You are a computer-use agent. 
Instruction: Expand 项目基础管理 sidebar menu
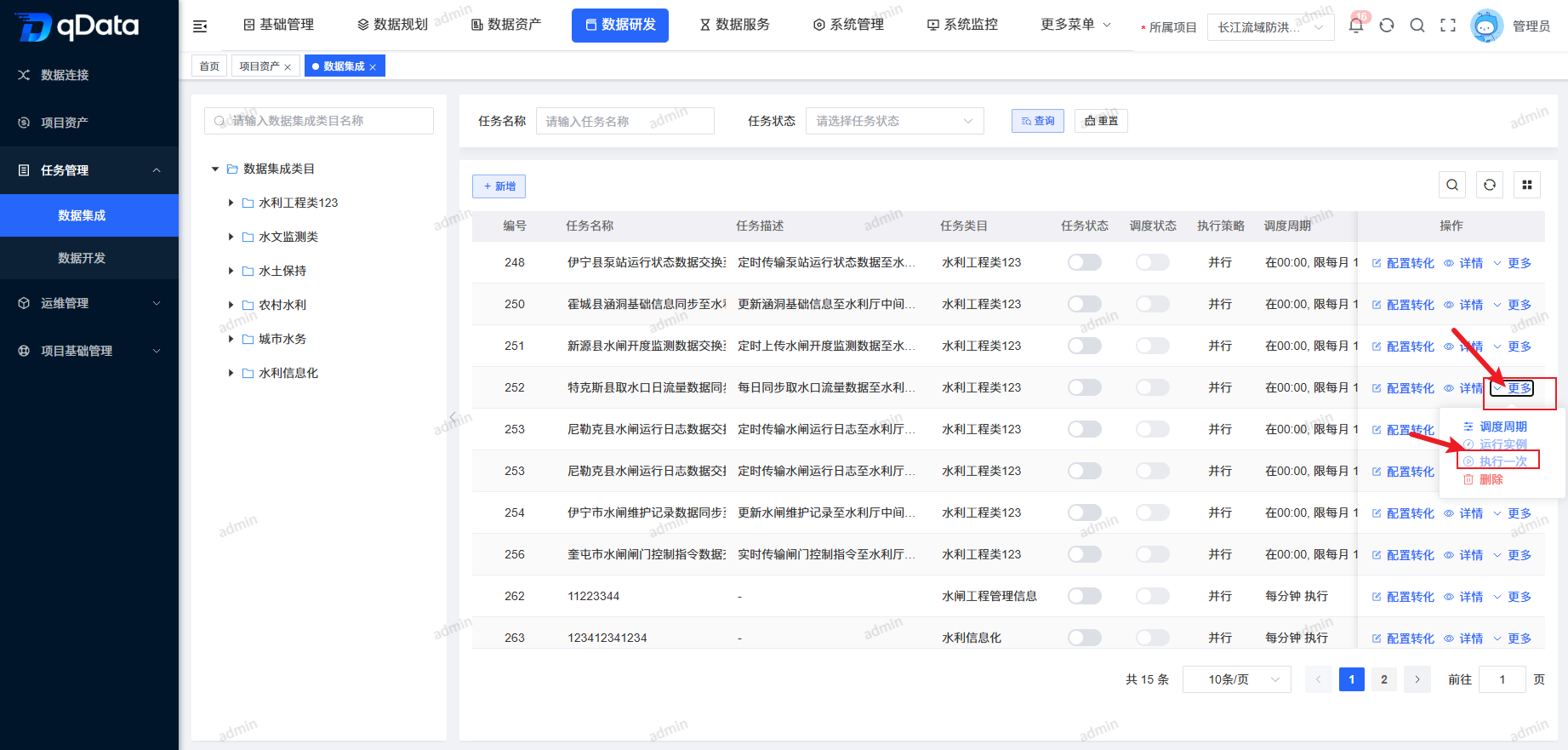89,351
